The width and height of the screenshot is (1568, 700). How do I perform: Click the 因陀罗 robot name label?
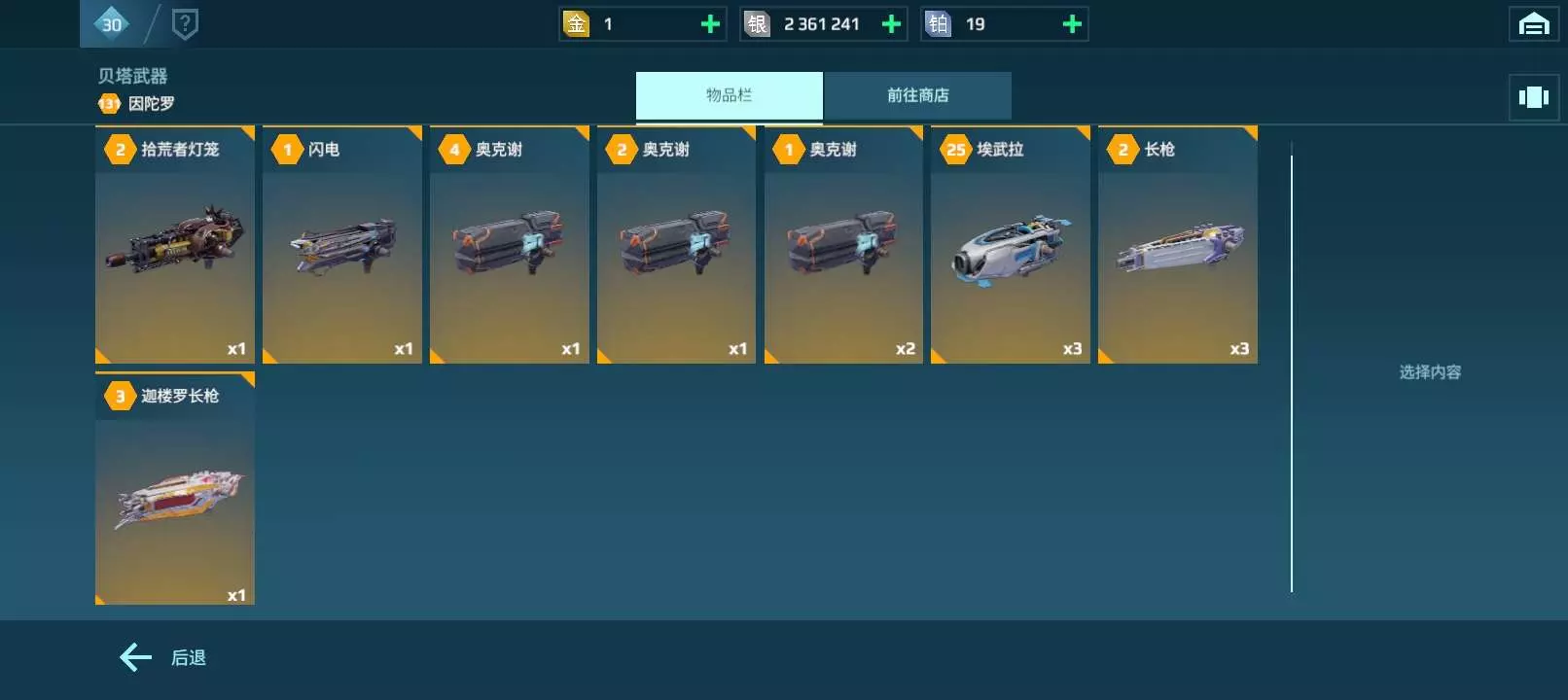point(152,103)
